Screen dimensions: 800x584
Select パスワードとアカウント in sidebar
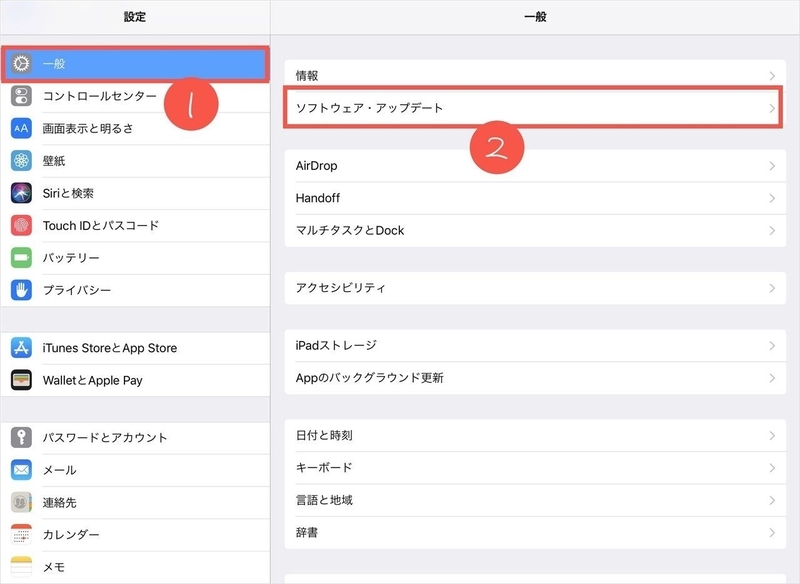105,438
